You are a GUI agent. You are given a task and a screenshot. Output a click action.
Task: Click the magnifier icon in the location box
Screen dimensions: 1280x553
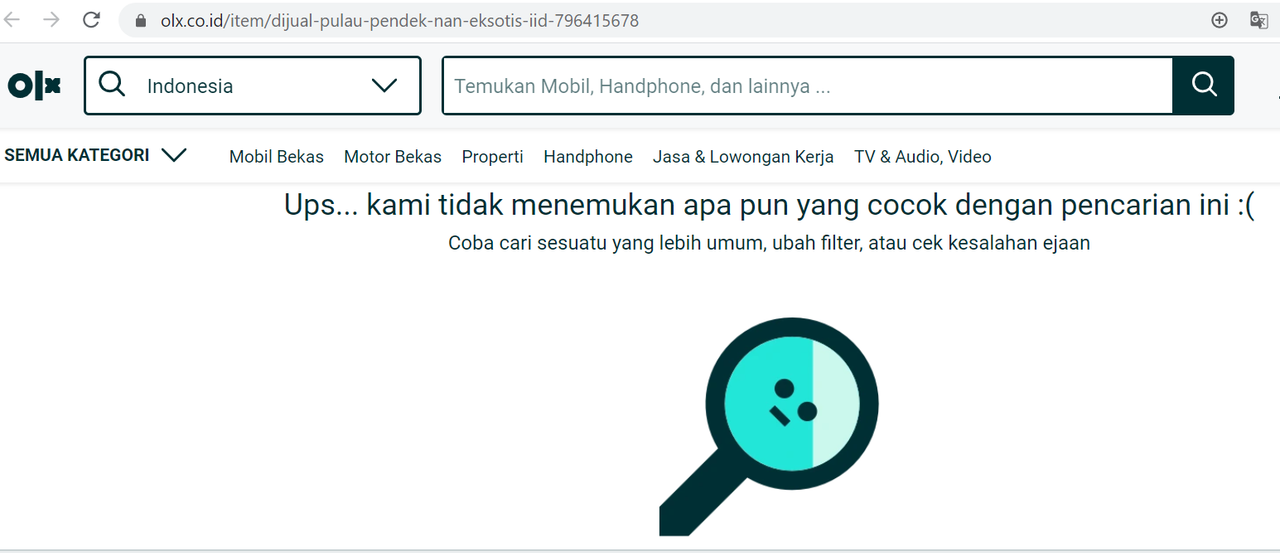[x=112, y=85]
